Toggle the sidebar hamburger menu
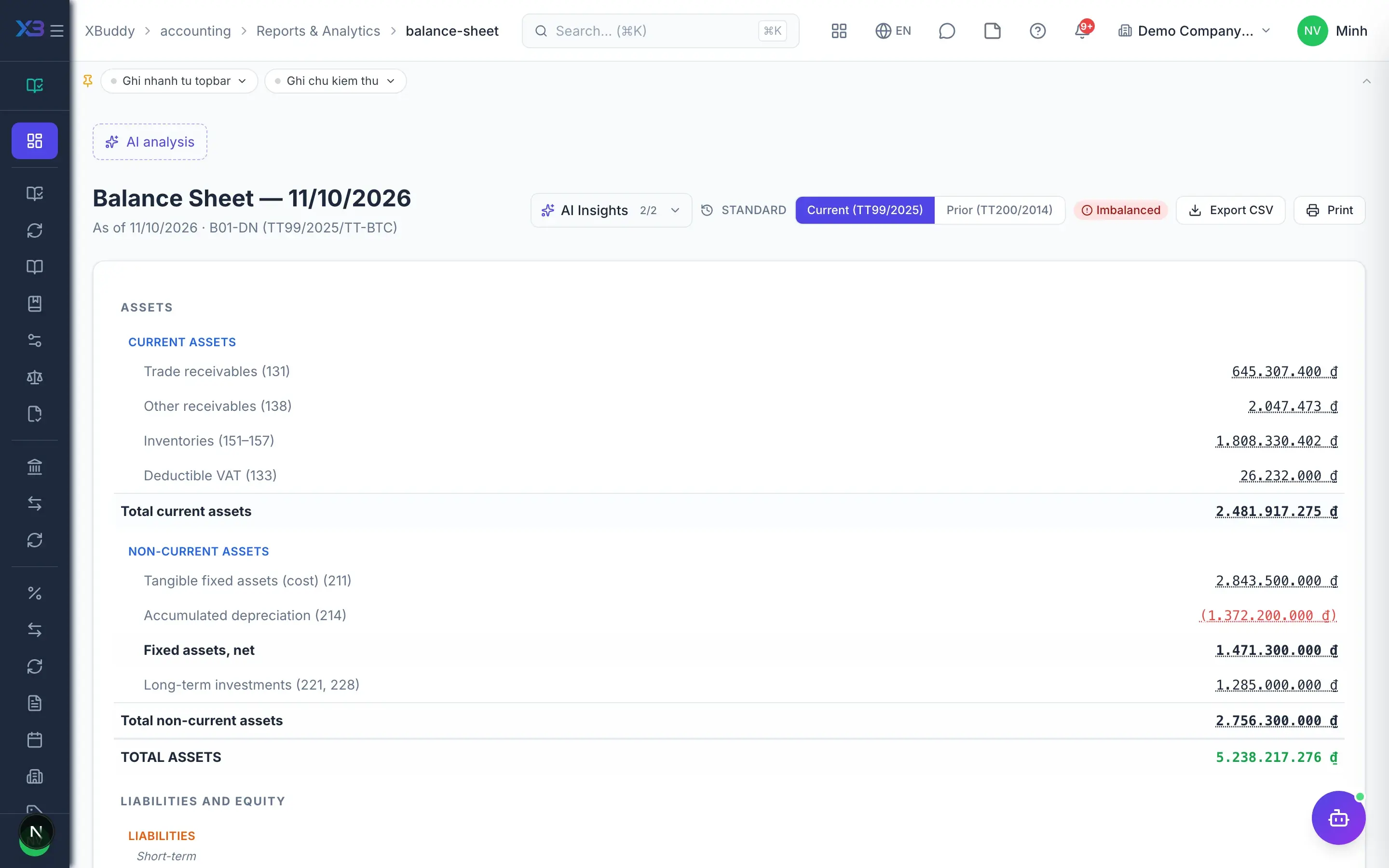The image size is (1389, 868). click(57, 30)
